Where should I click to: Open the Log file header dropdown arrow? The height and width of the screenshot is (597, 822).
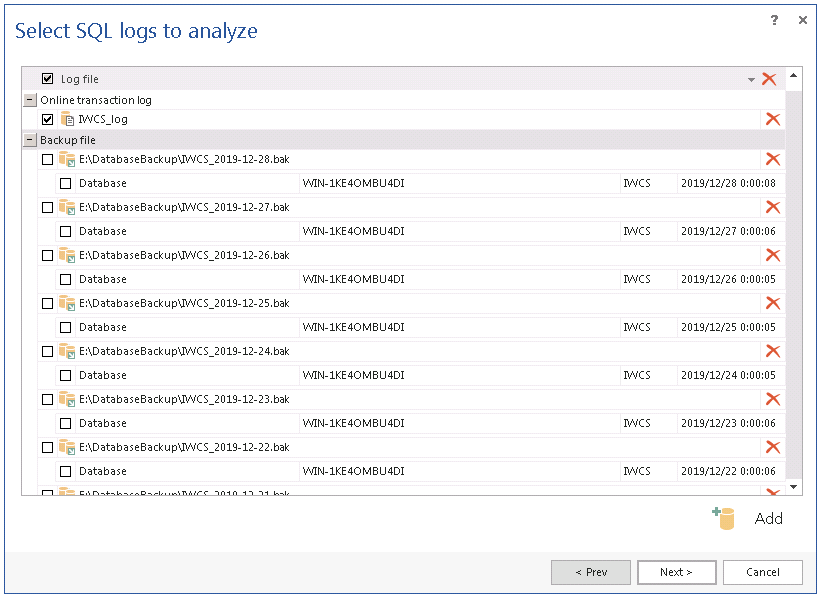pyautogui.click(x=751, y=80)
